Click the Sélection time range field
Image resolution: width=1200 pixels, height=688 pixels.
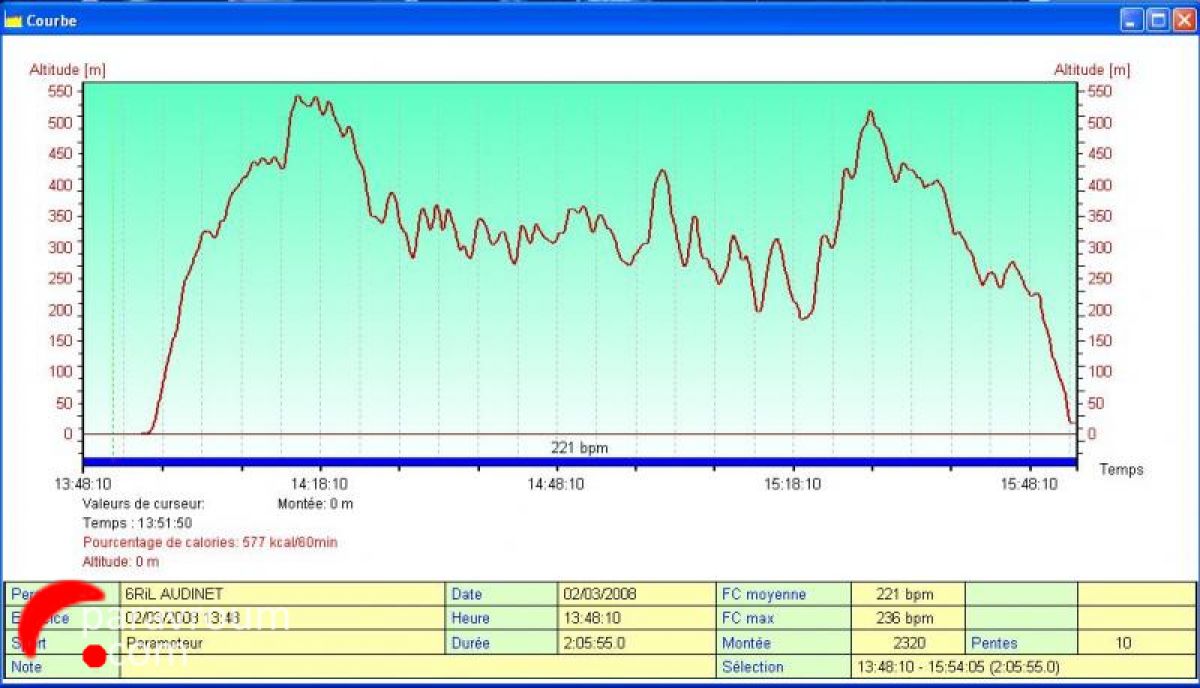point(958,667)
